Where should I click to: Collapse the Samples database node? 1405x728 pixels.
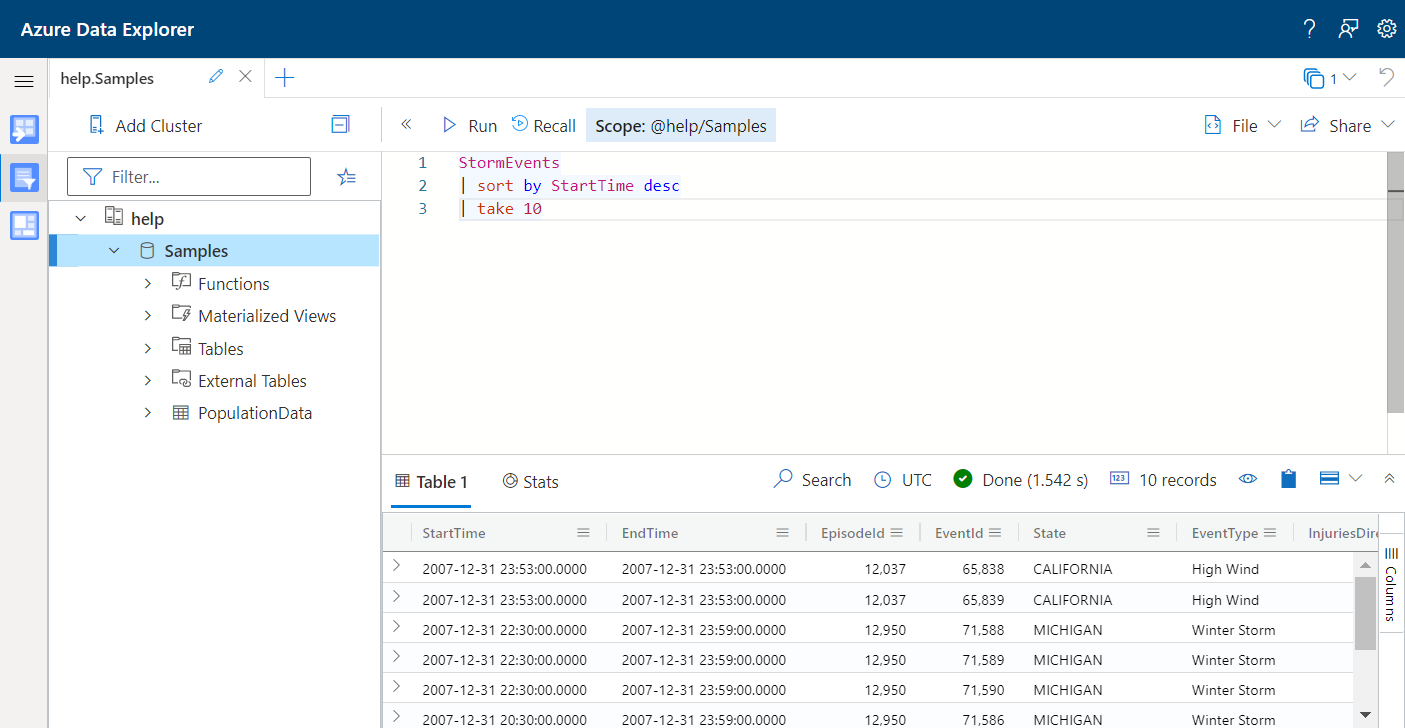[x=115, y=251]
